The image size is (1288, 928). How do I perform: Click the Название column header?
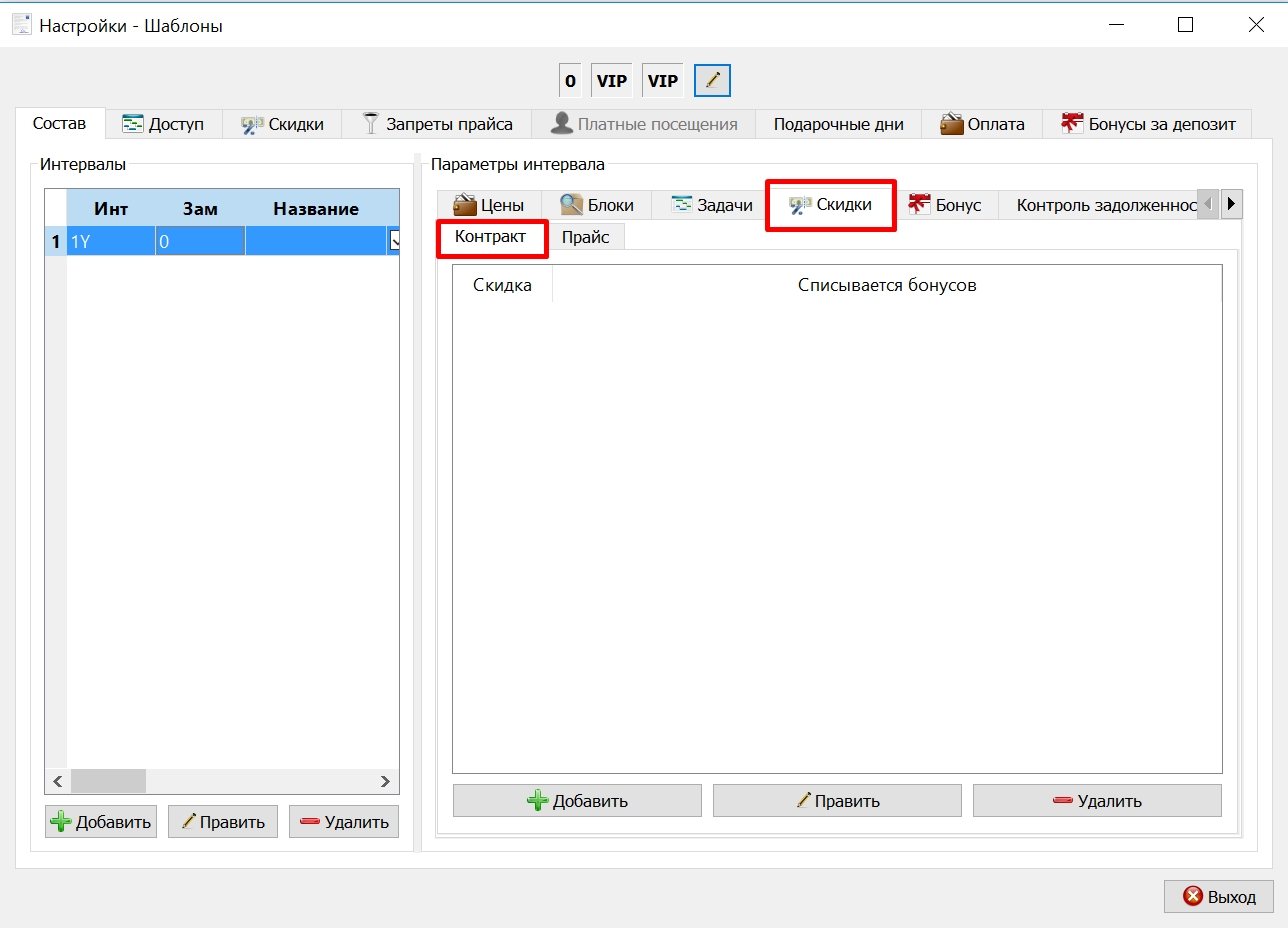coord(316,209)
